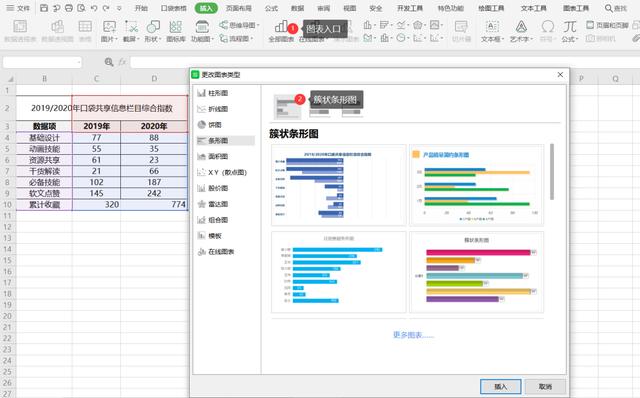
Task: Click the 插入 insert button in dialog
Action: pos(500,386)
